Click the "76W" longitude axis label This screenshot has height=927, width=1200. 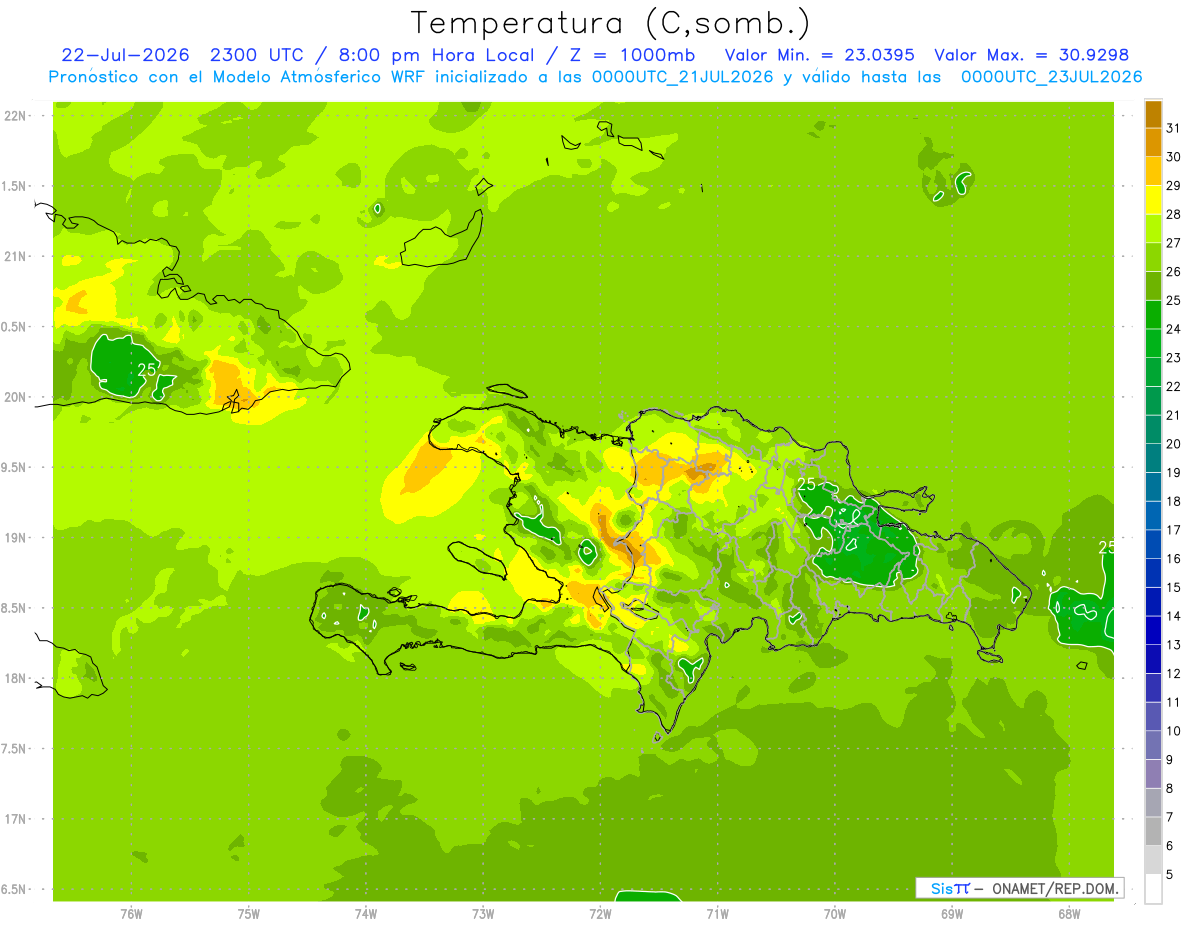point(131,914)
